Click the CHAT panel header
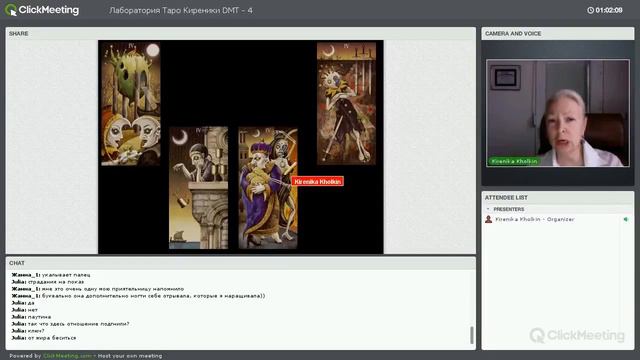This screenshot has height=360, width=640. point(241,263)
